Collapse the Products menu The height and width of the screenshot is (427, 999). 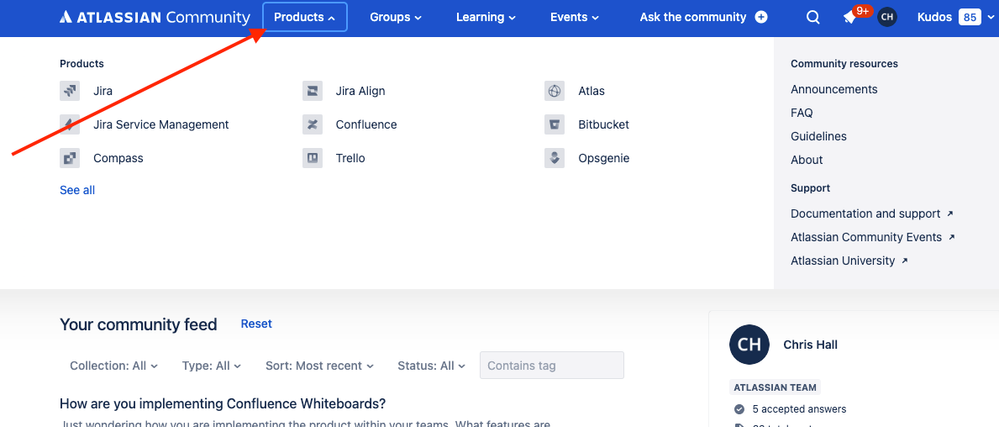pos(305,17)
